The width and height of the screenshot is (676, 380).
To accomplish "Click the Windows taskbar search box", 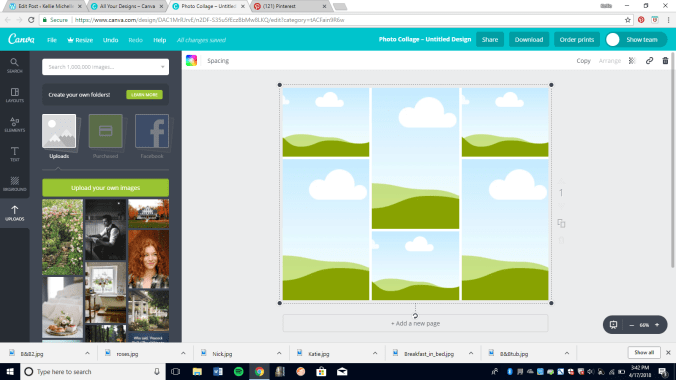I will [x=93, y=371].
